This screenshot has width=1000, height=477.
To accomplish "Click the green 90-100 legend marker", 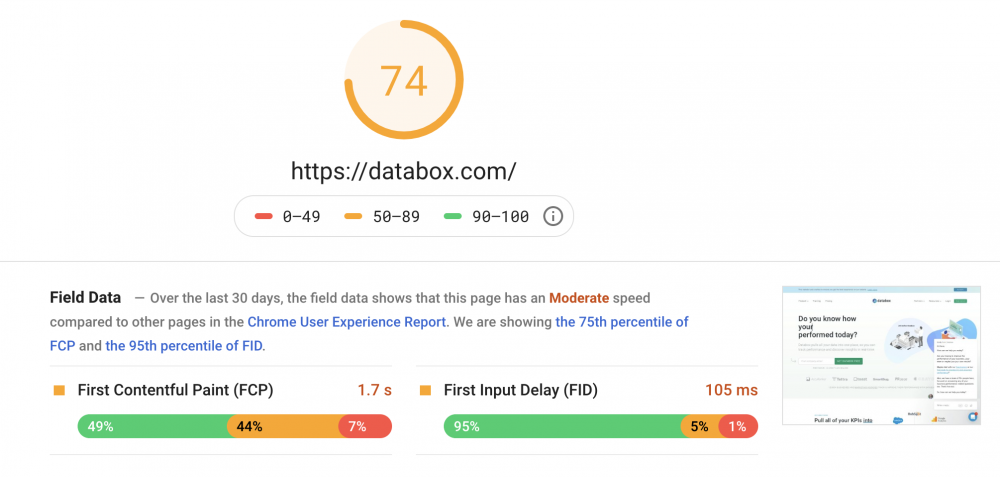I will pos(452,216).
